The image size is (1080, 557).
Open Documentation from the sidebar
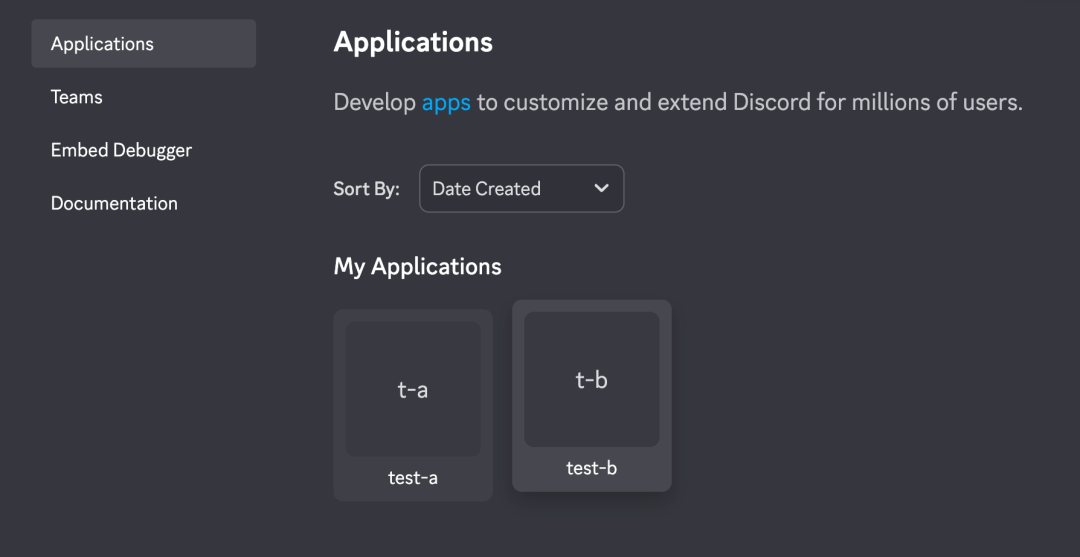[114, 204]
